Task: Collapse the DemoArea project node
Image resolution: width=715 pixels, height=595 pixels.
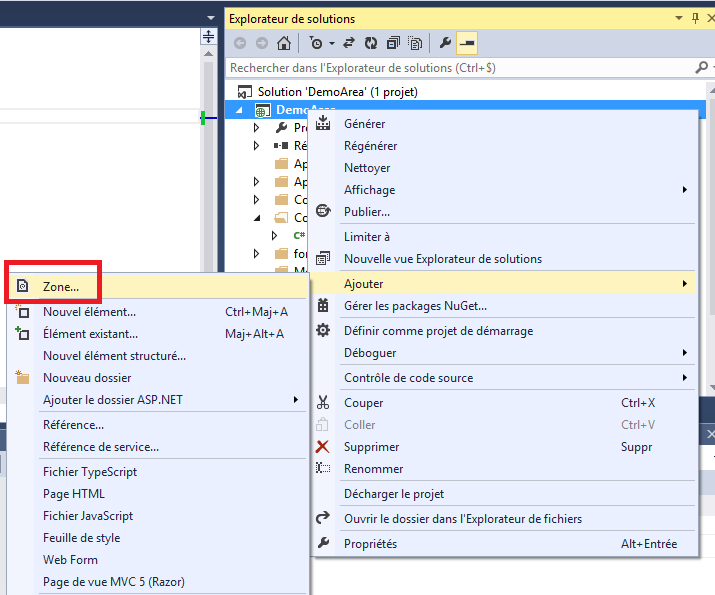Action: coord(239,110)
